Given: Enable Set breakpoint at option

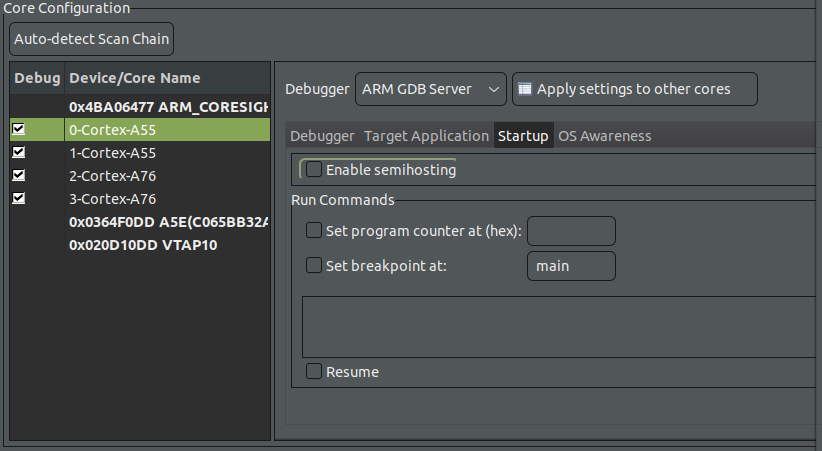Looking at the screenshot, I should click(x=314, y=265).
